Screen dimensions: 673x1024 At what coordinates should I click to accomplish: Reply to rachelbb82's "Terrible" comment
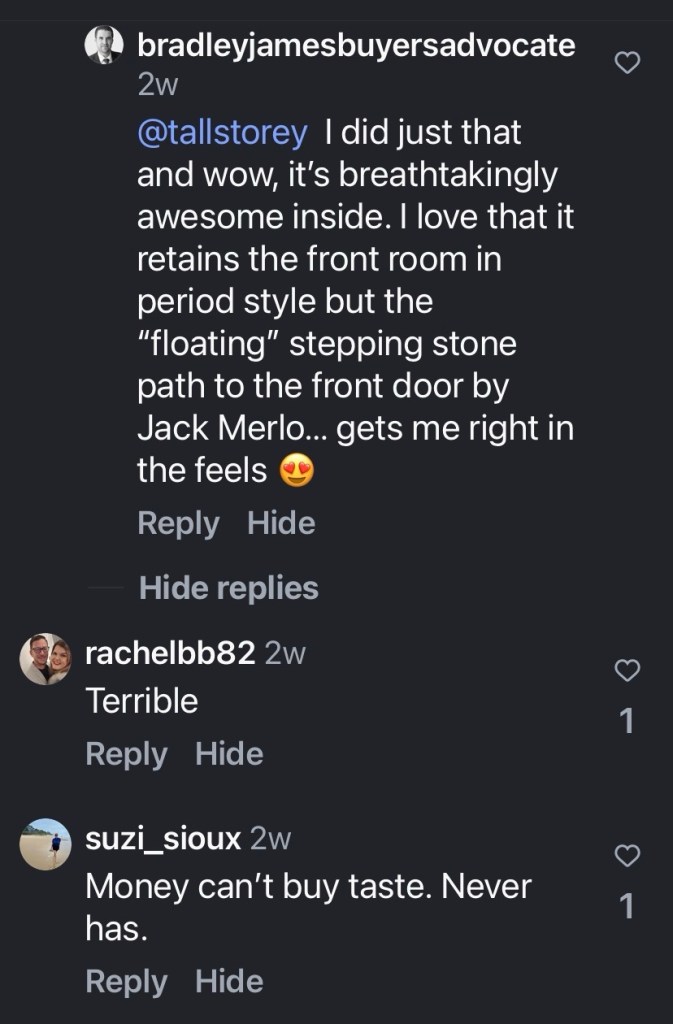click(126, 753)
